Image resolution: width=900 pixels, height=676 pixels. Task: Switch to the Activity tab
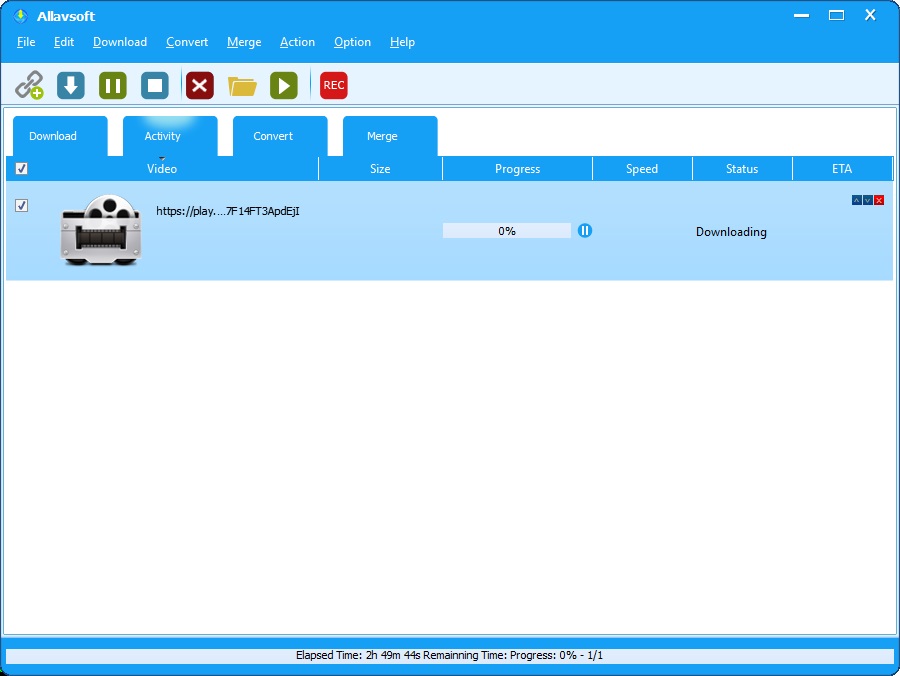point(170,136)
